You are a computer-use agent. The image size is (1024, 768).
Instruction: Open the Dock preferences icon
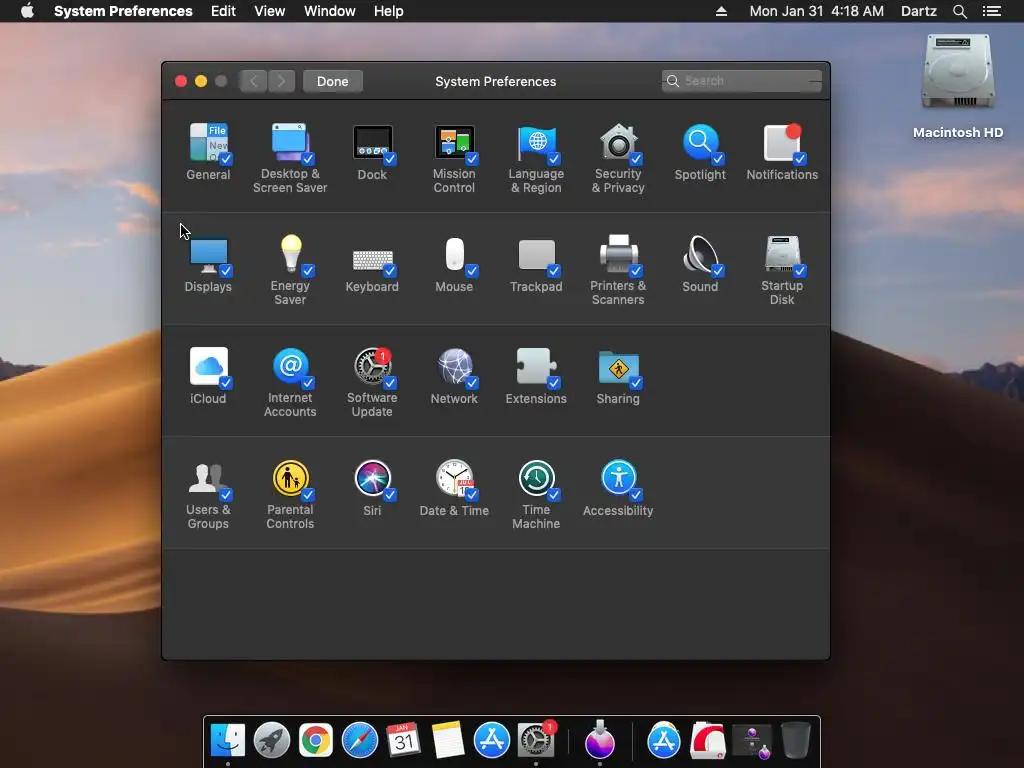[372, 142]
